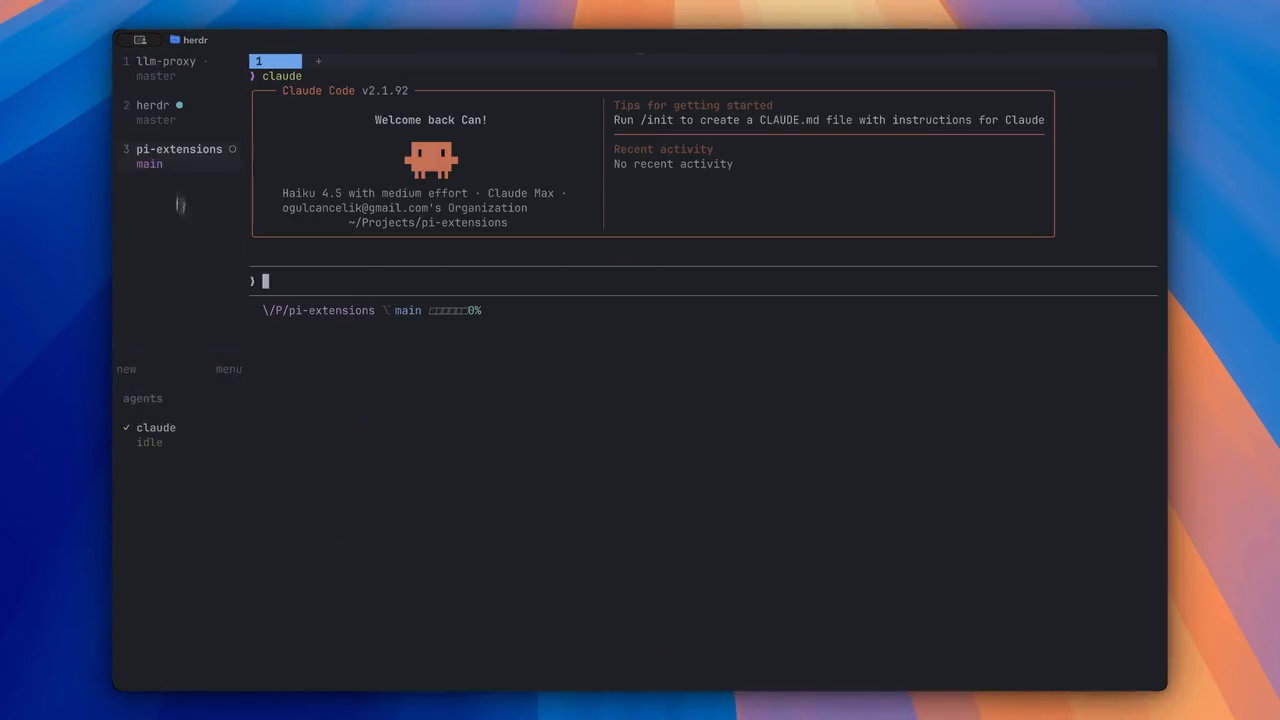The image size is (1280, 720).
Task: Click the Recent activity heading
Action: pyautogui.click(x=663, y=149)
